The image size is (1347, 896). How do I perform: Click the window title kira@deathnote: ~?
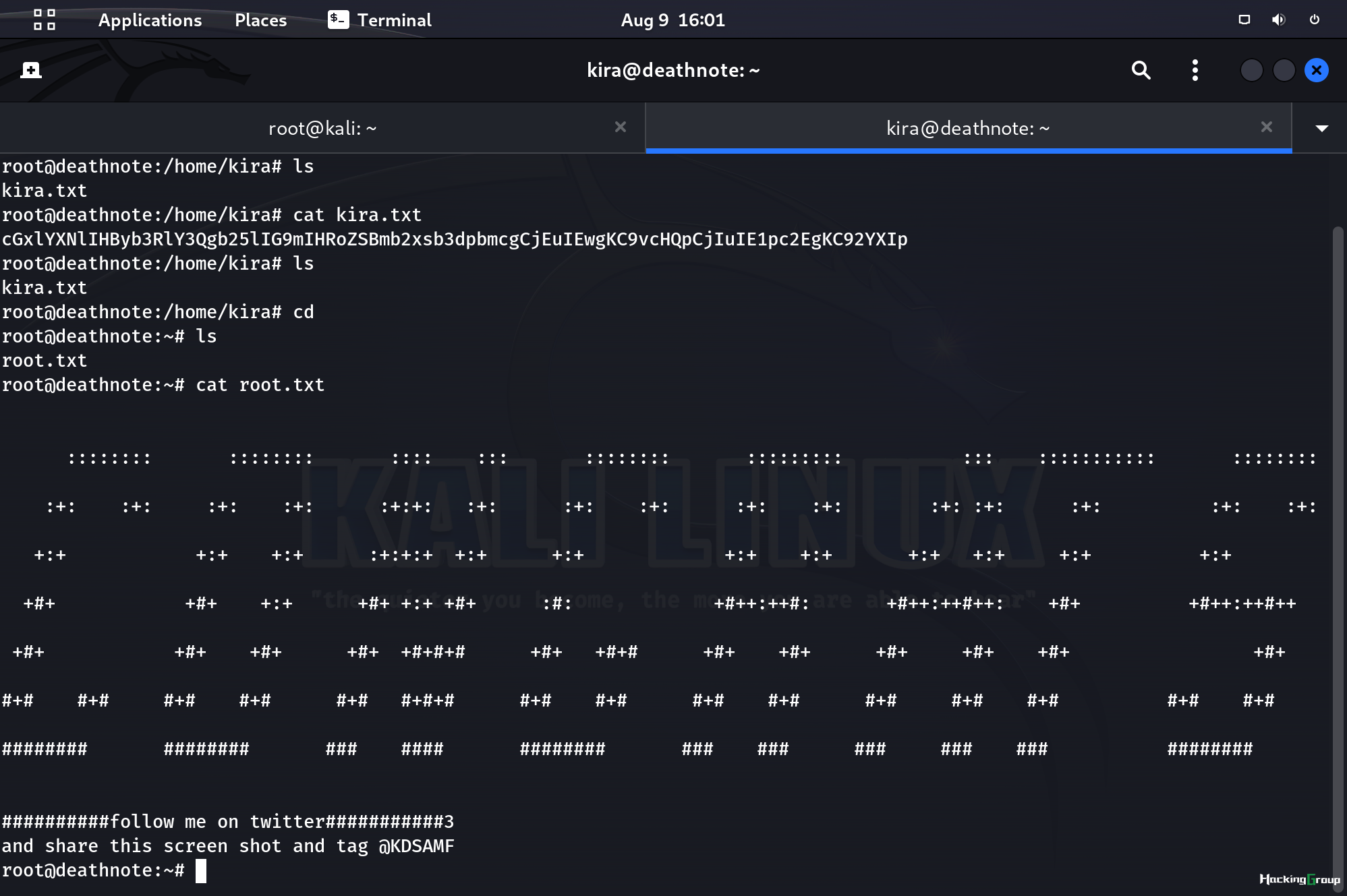click(x=673, y=70)
